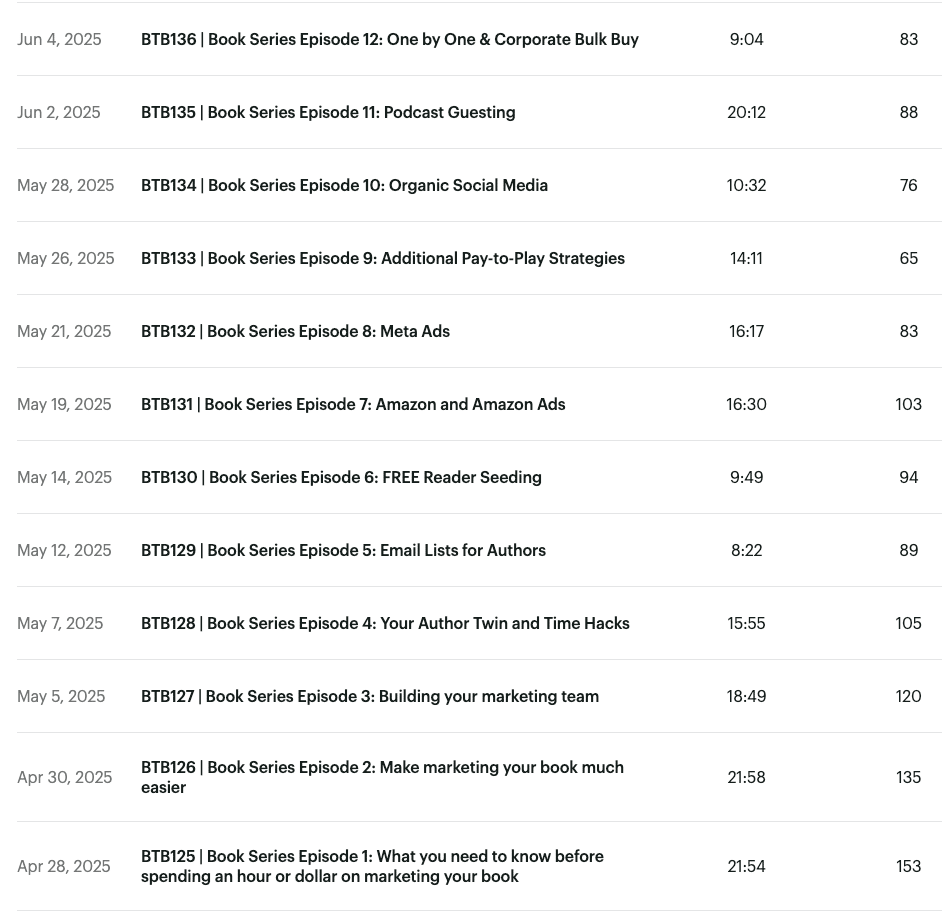Click the May 19, 2025 date
942x911 pixels.
tap(64, 405)
